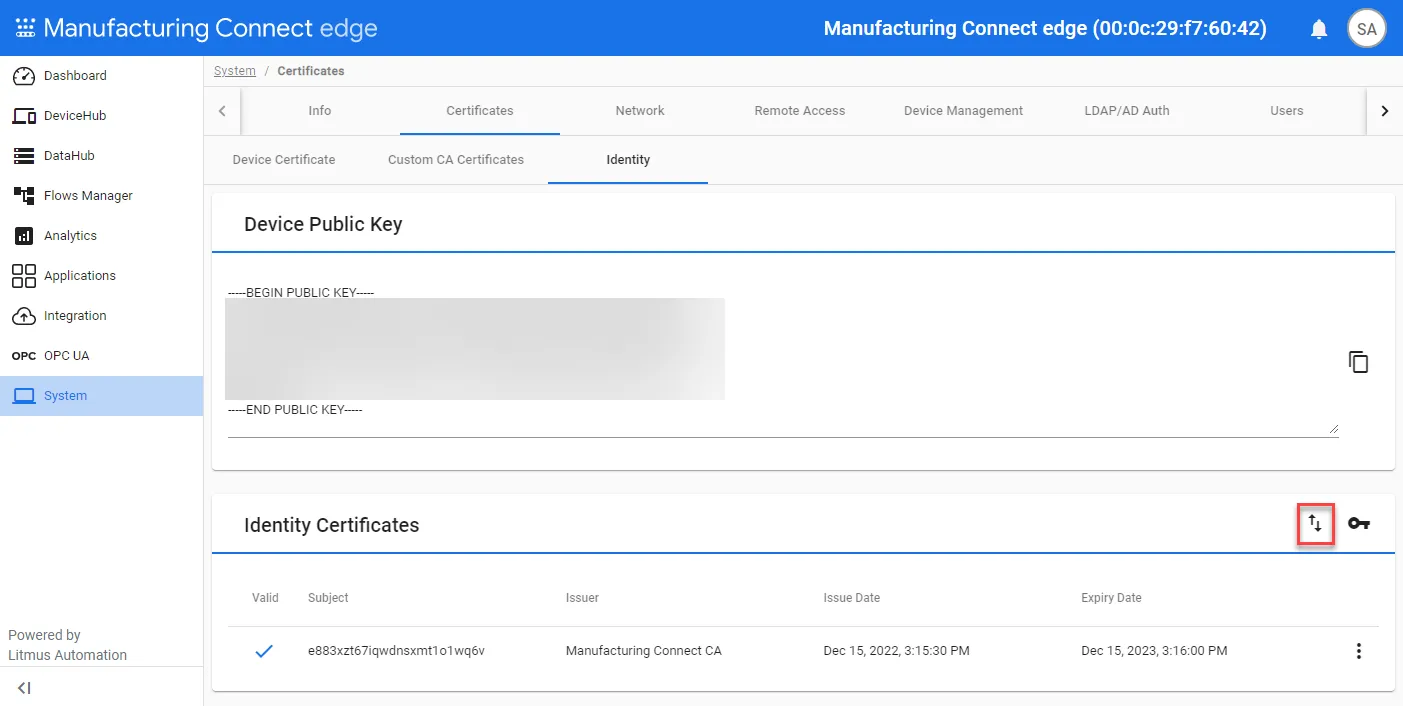Go to Applications label
Image resolution: width=1403 pixels, height=706 pixels.
tap(80, 276)
